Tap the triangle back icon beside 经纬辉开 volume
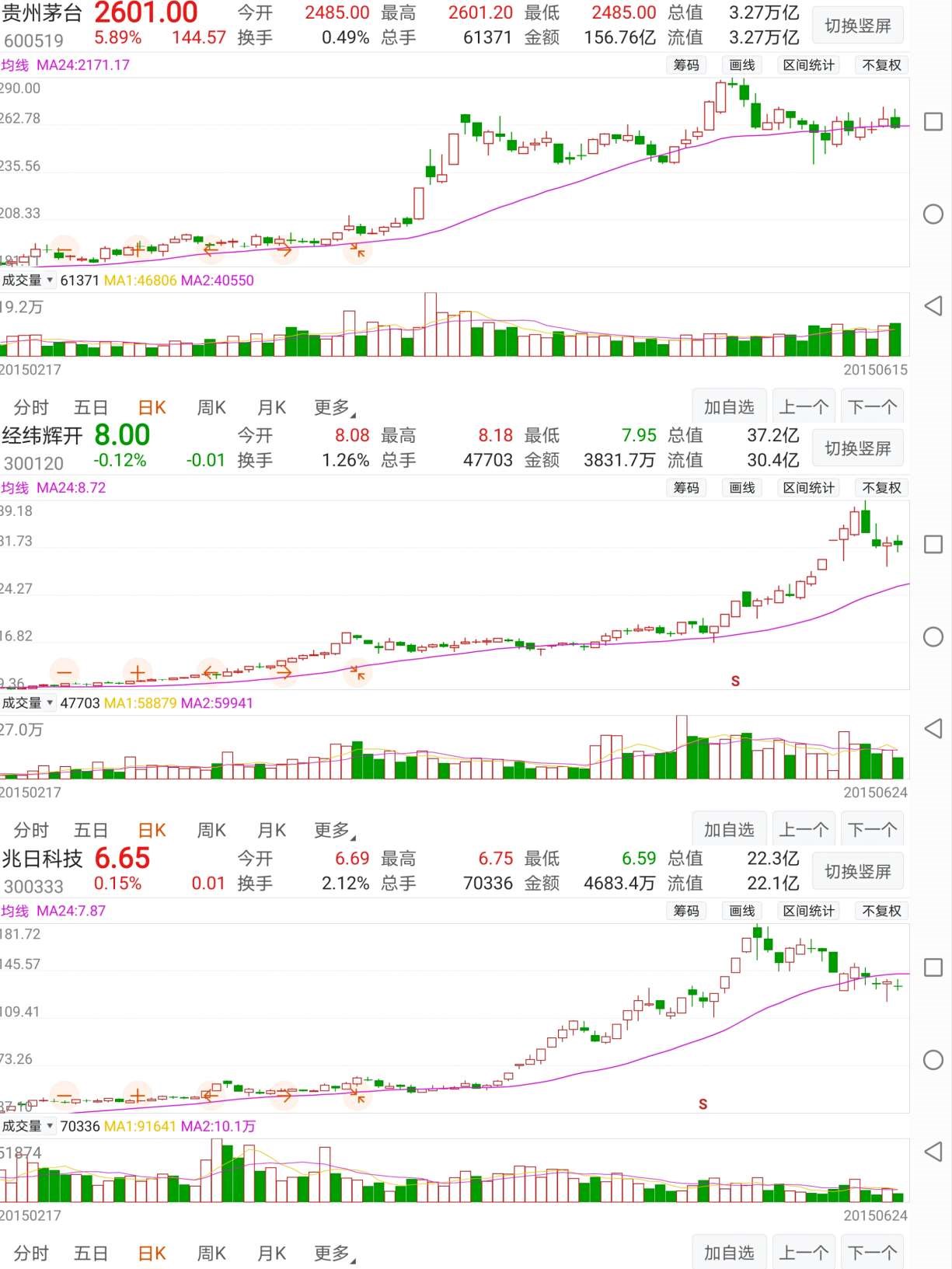 pos(933,729)
